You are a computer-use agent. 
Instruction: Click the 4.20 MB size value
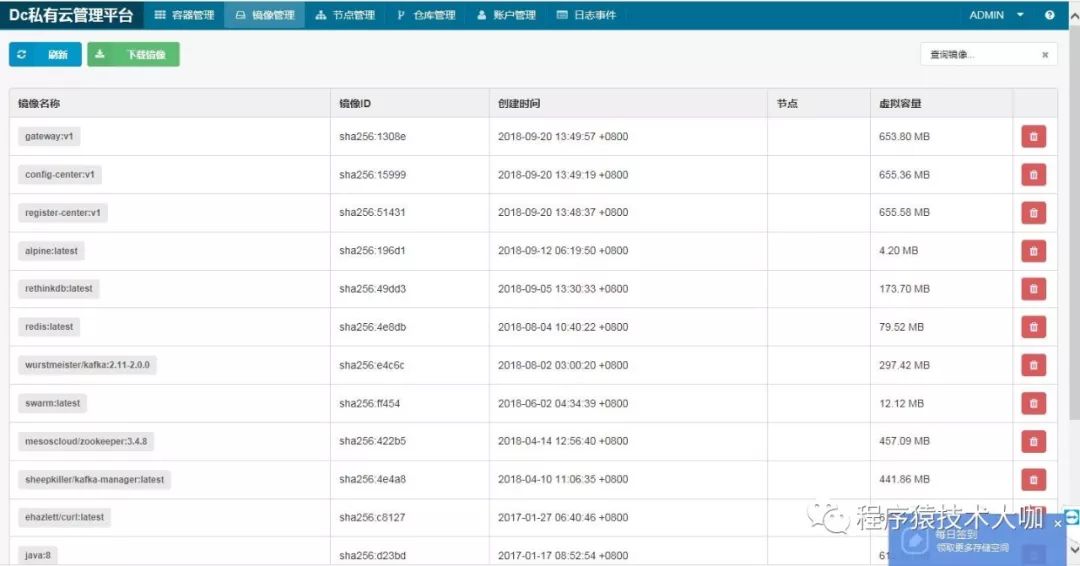coord(899,251)
